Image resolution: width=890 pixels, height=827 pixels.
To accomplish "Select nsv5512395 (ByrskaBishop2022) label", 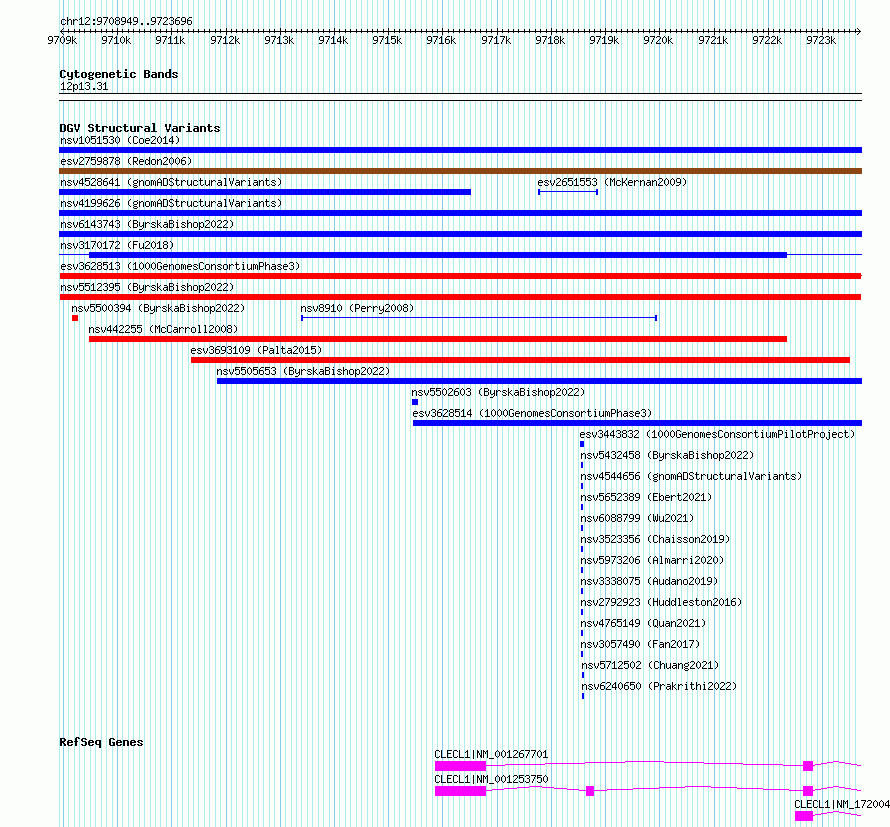I will coord(147,287).
